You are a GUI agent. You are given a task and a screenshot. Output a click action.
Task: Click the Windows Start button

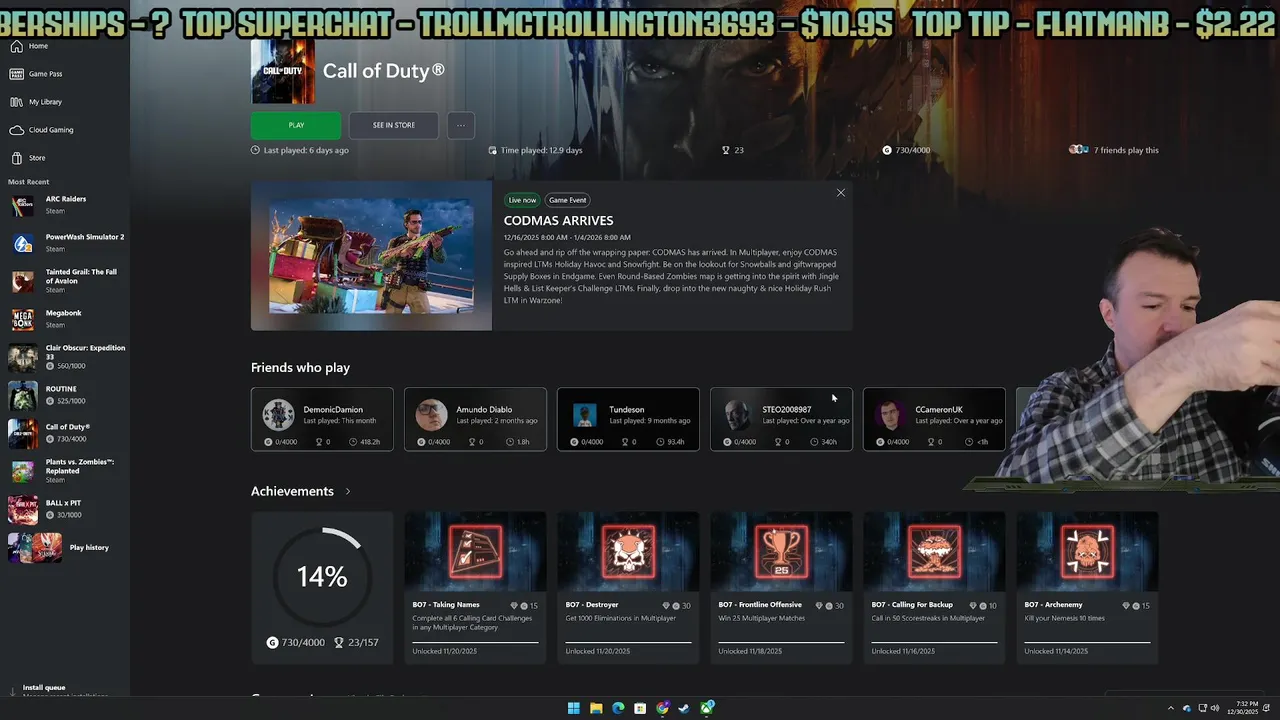pos(574,708)
